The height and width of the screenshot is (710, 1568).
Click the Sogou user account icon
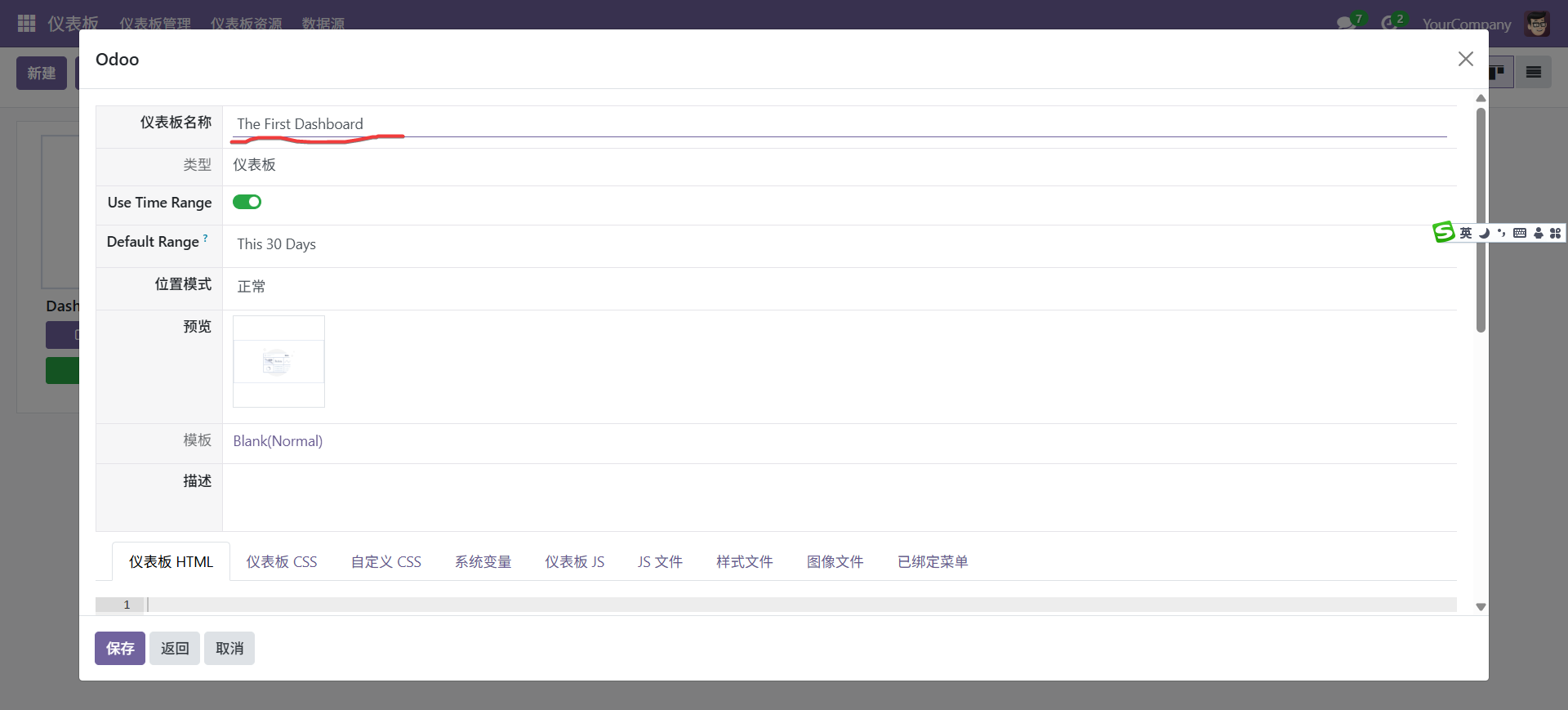[1538, 233]
